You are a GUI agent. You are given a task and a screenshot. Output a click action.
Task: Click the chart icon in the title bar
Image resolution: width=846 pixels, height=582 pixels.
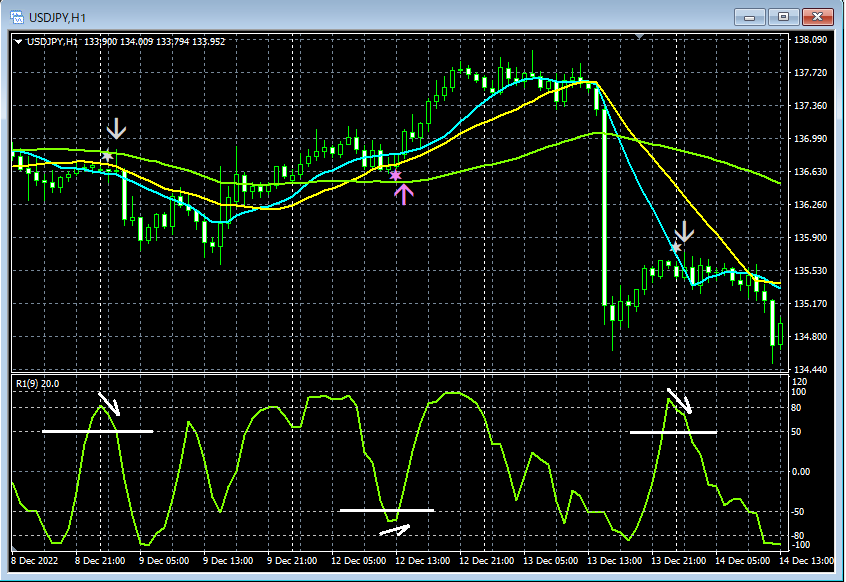(16, 17)
